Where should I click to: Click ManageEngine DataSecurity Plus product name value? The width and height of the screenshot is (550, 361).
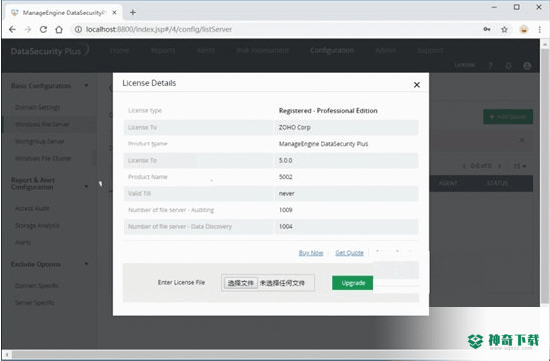(323, 144)
